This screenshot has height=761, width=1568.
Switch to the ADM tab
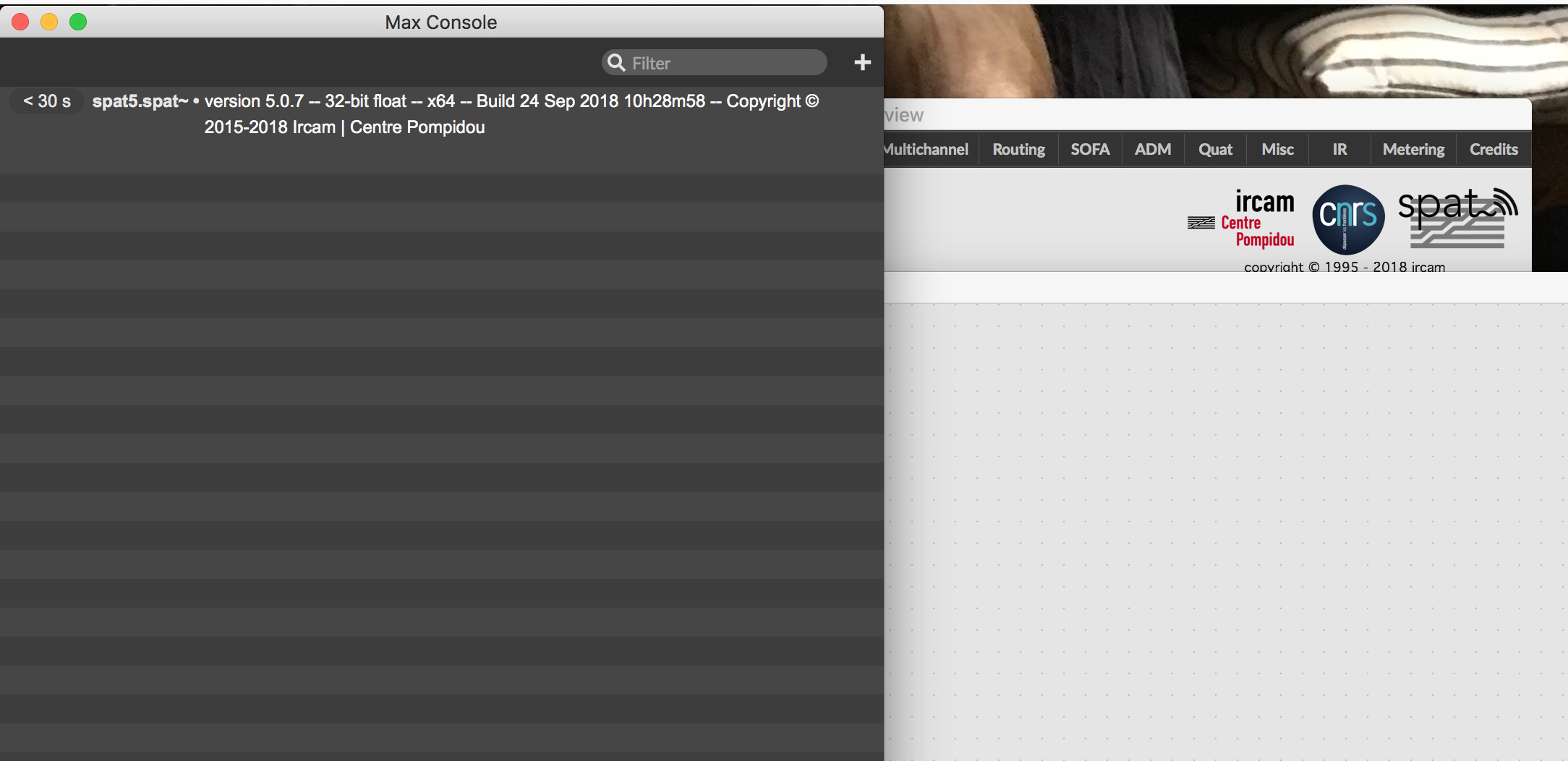[x=1153, y=149]
